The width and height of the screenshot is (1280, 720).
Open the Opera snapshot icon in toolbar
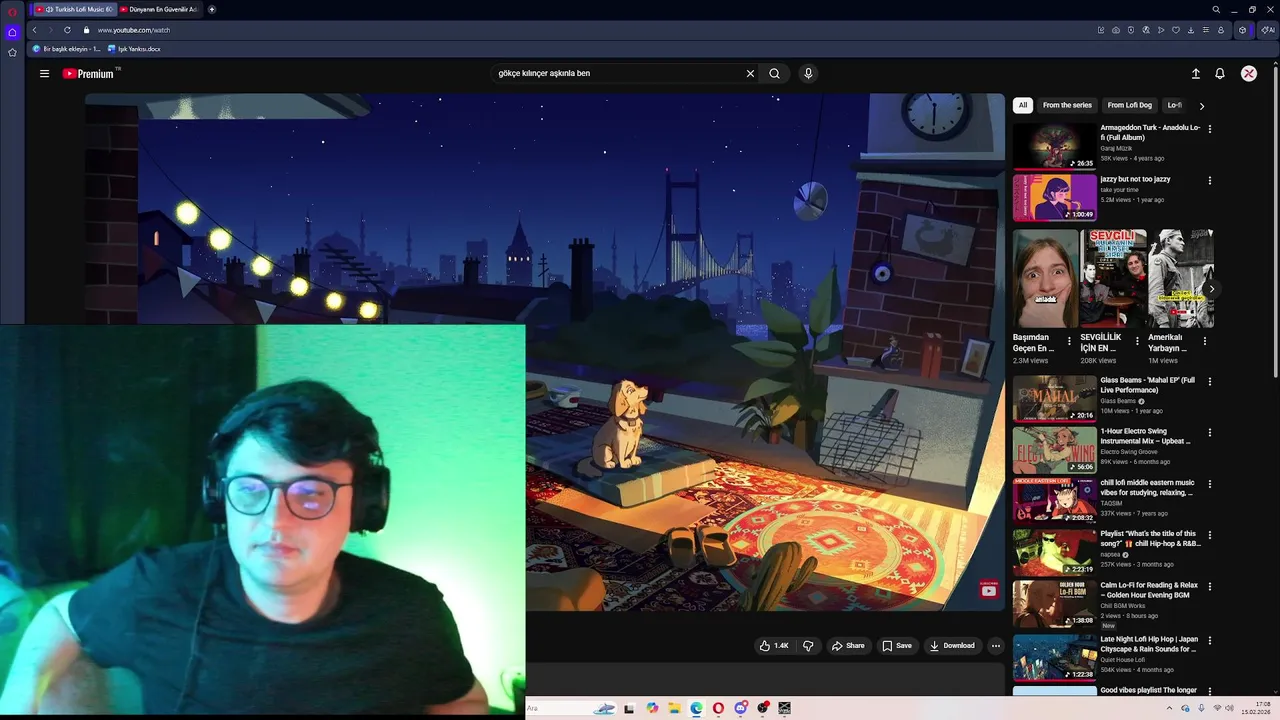[1116, 30]
